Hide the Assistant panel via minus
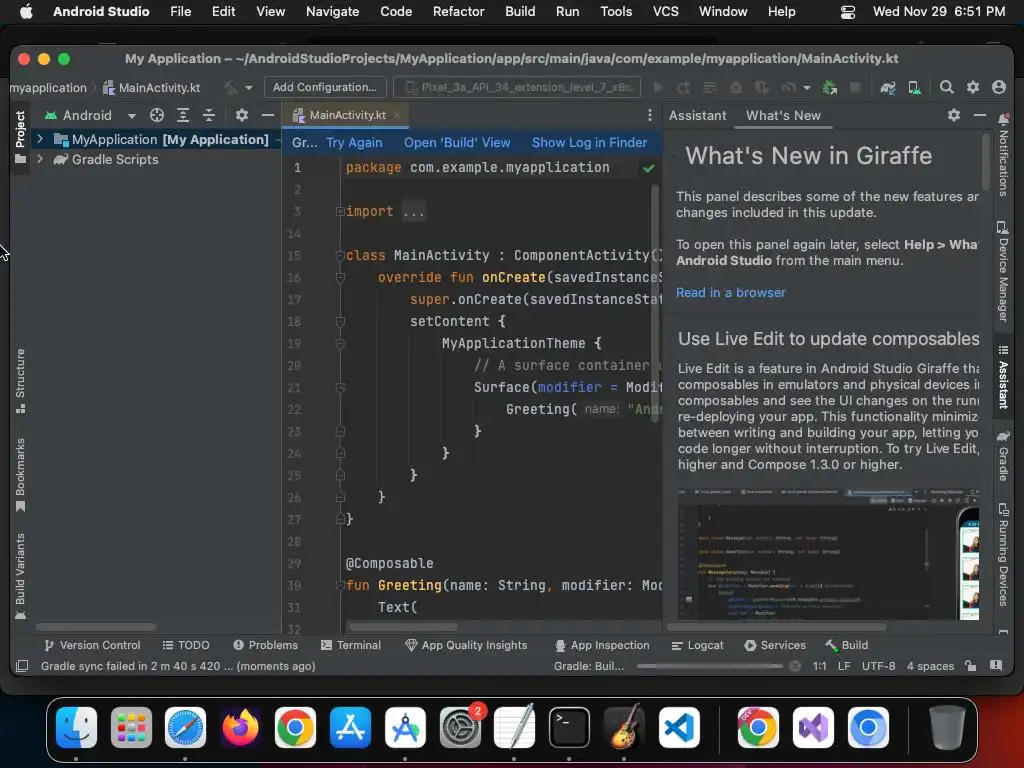Image resolution: width=1024 pixels, height=768 pixels. click(980, 116)
